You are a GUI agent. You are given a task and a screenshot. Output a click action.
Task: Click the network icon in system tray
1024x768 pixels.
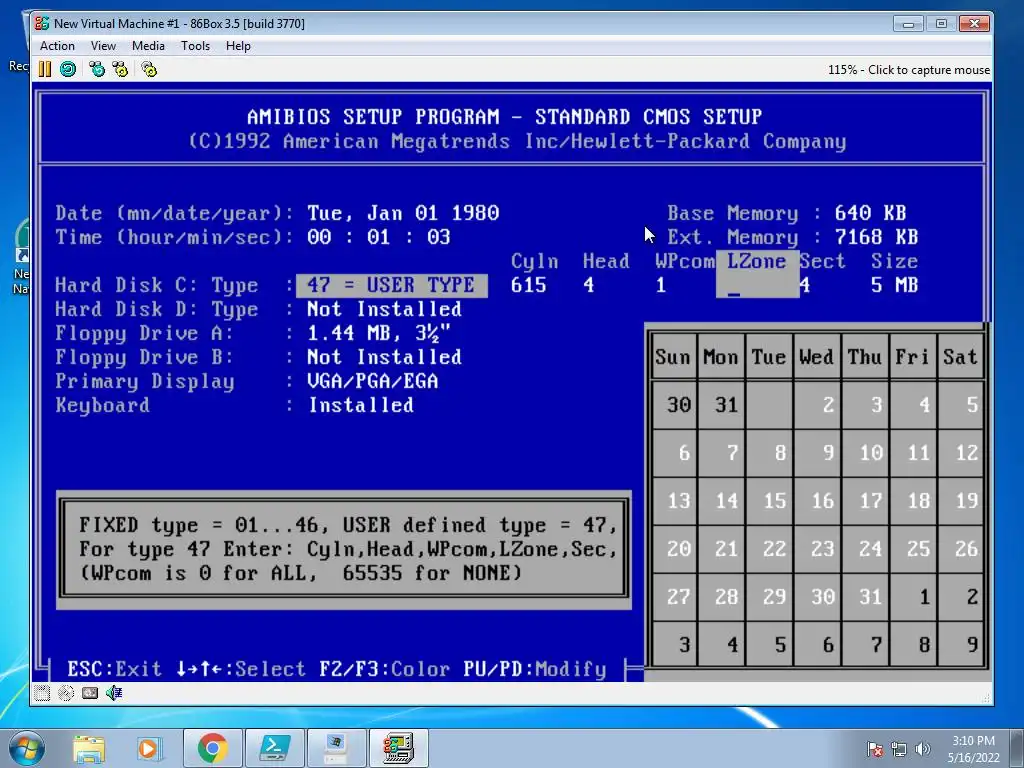point(899,749)
